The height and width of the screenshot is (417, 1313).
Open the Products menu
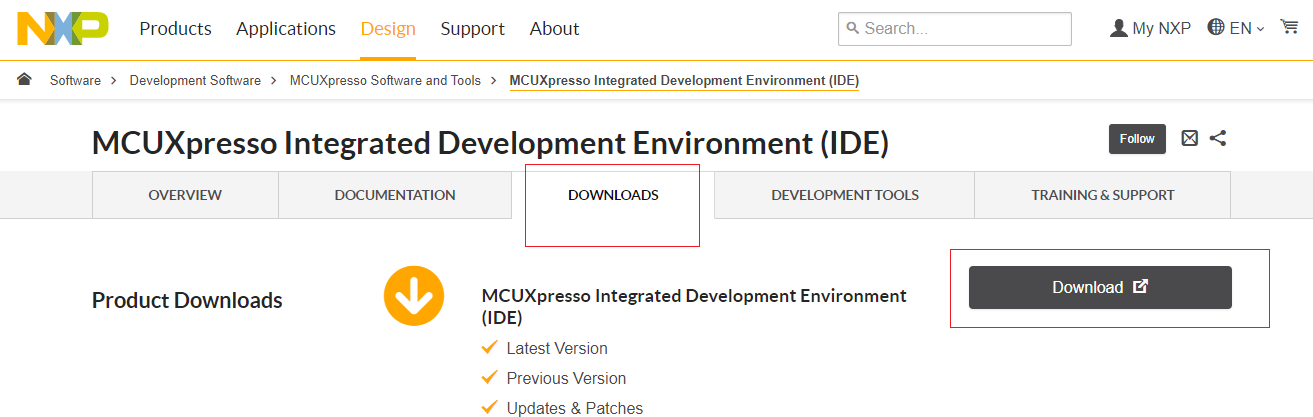point(175,29)
